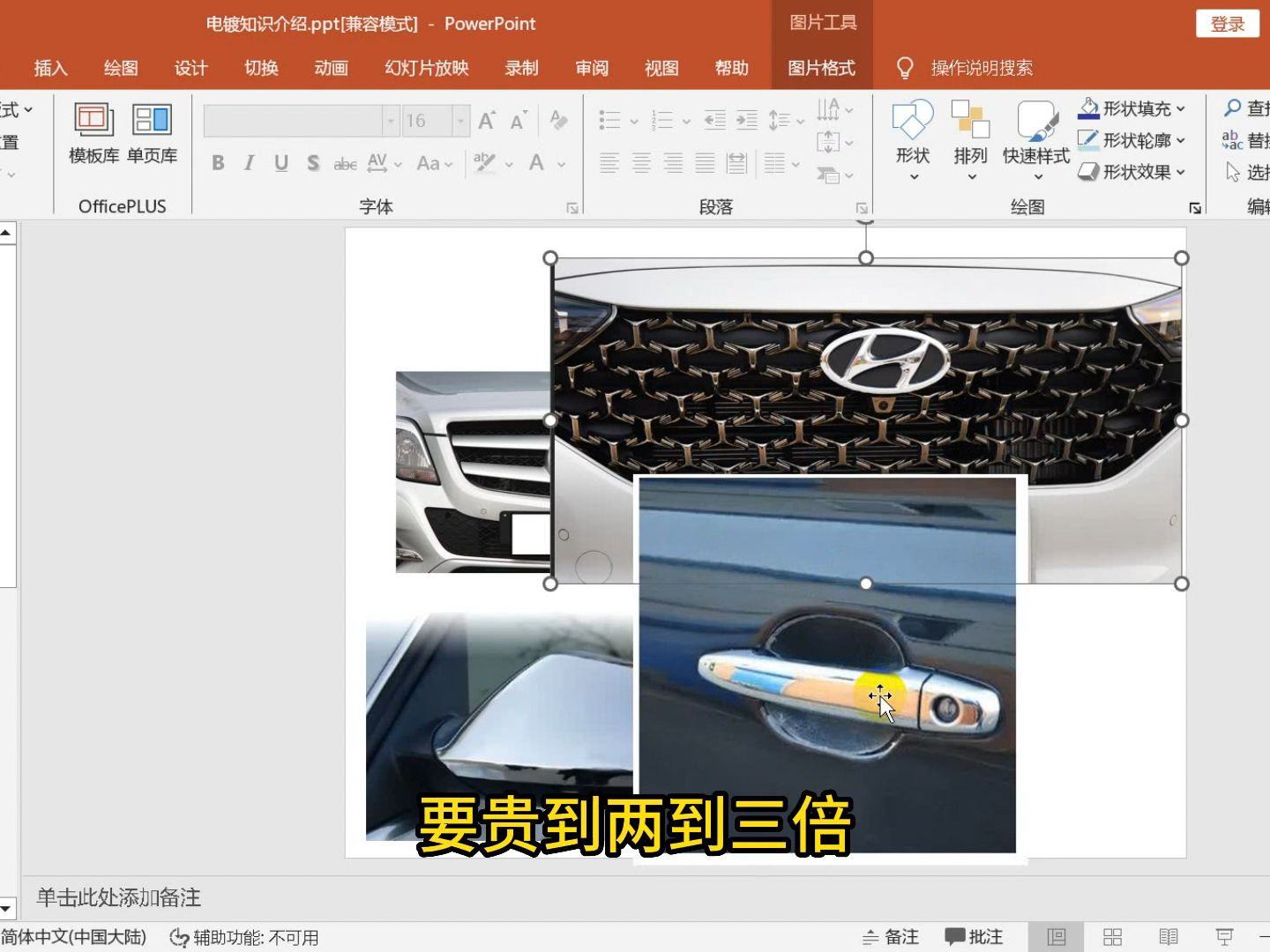Switch to the 帮助 tab
This screenshot has height=952, width=1270.
tap(732, 68)
